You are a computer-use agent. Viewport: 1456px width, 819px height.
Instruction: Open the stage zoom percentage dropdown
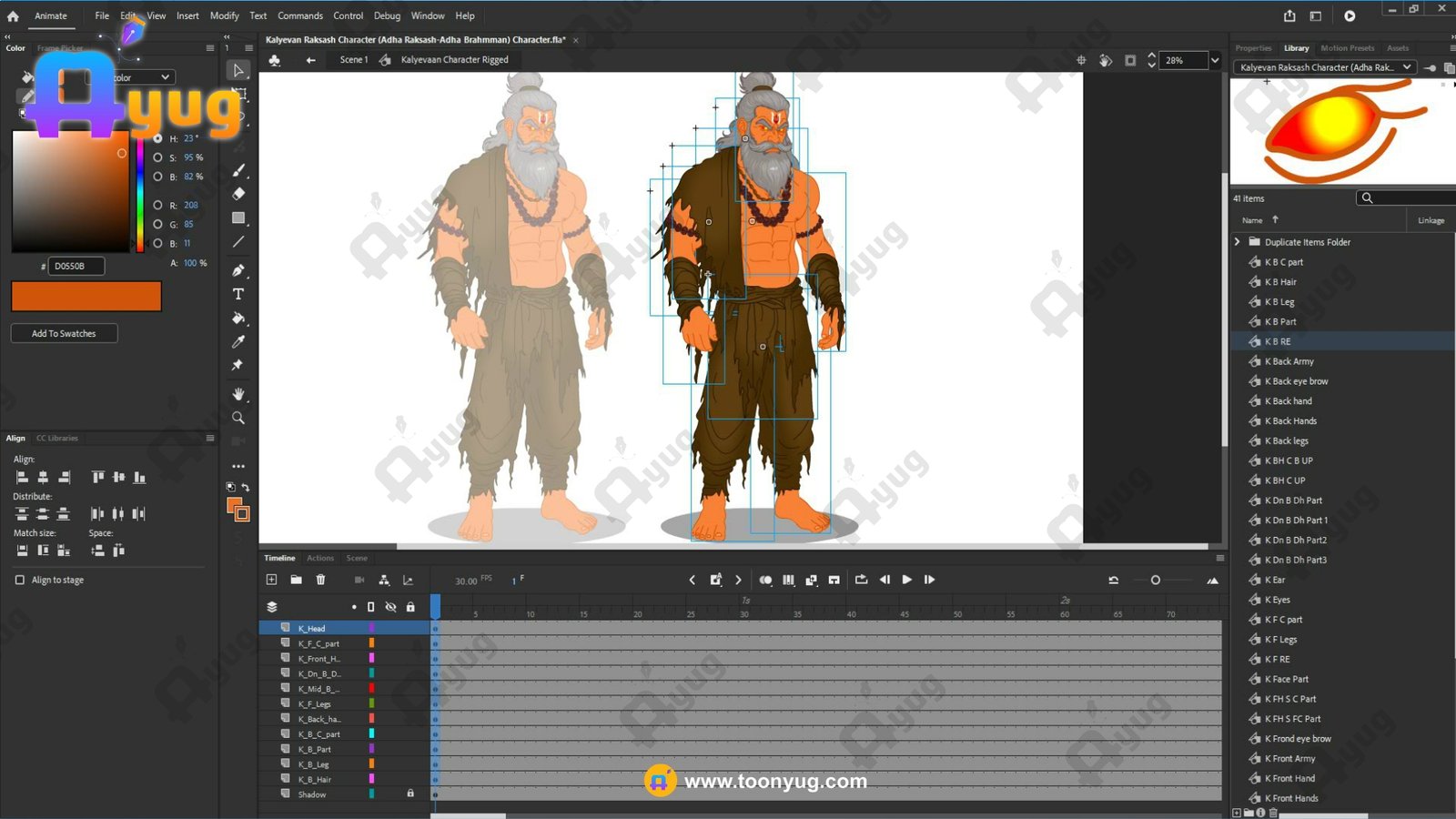coord(1214,60)
